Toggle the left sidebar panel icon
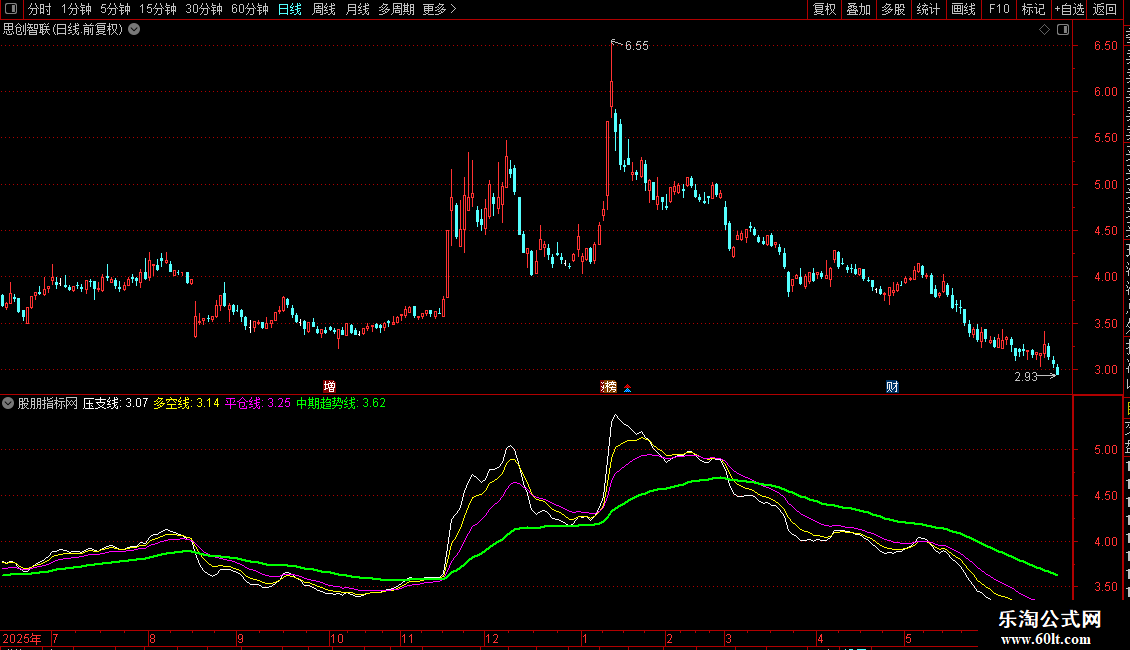Viewport: 1130px width, 650px height. tap(11, 9)
